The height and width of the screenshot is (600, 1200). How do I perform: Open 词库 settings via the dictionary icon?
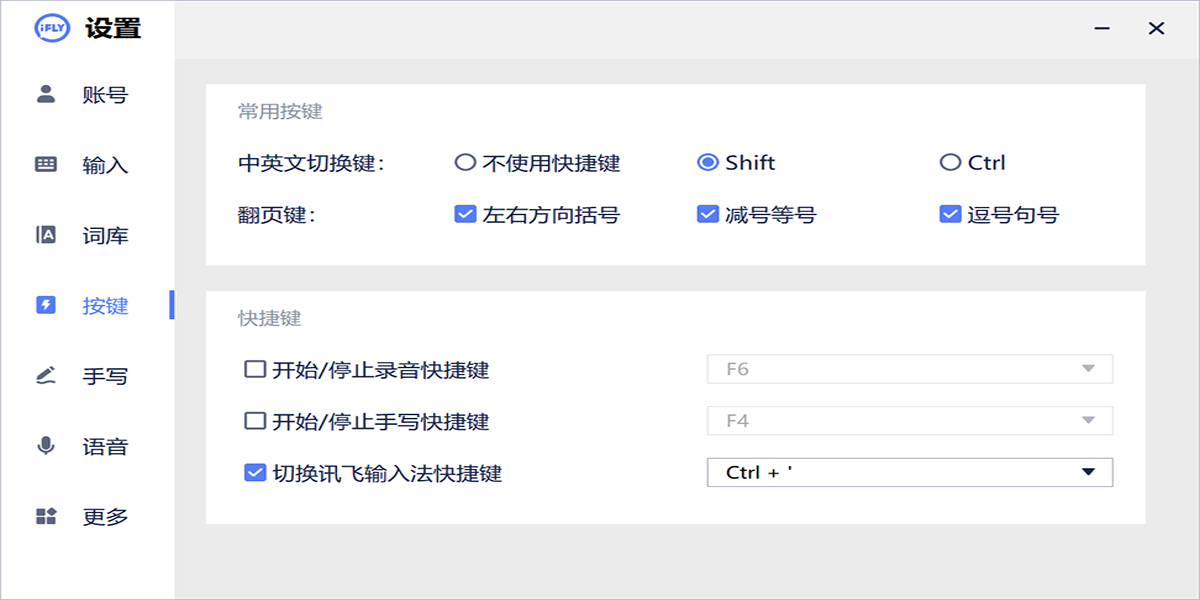[44, 234]
